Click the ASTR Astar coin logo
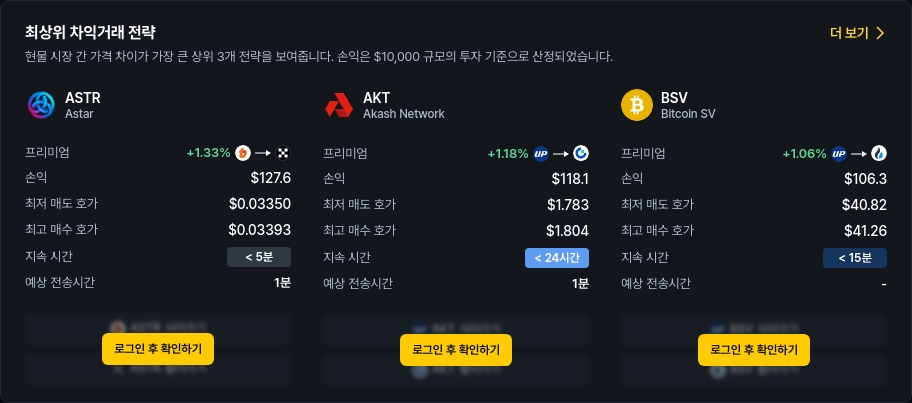Image resolution: width=912 pixels, height=403 pixels. tap(41, 105)
